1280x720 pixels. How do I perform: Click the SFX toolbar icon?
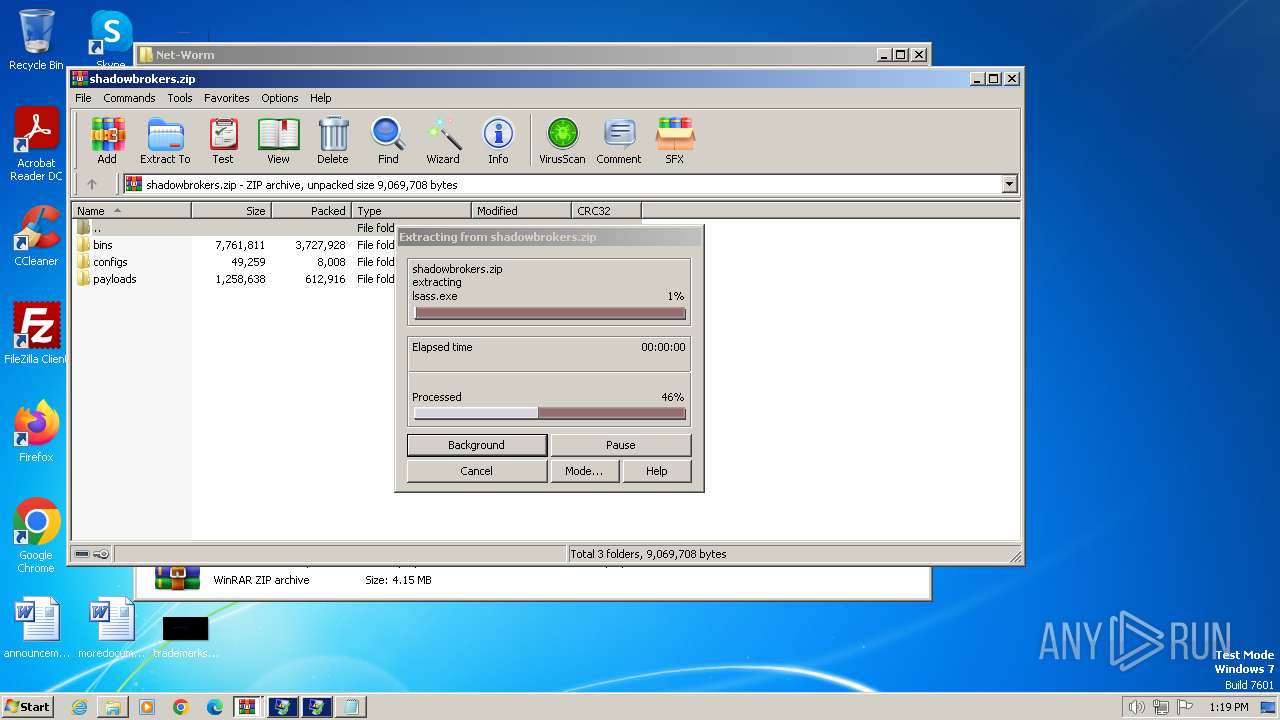click(675, 140)
